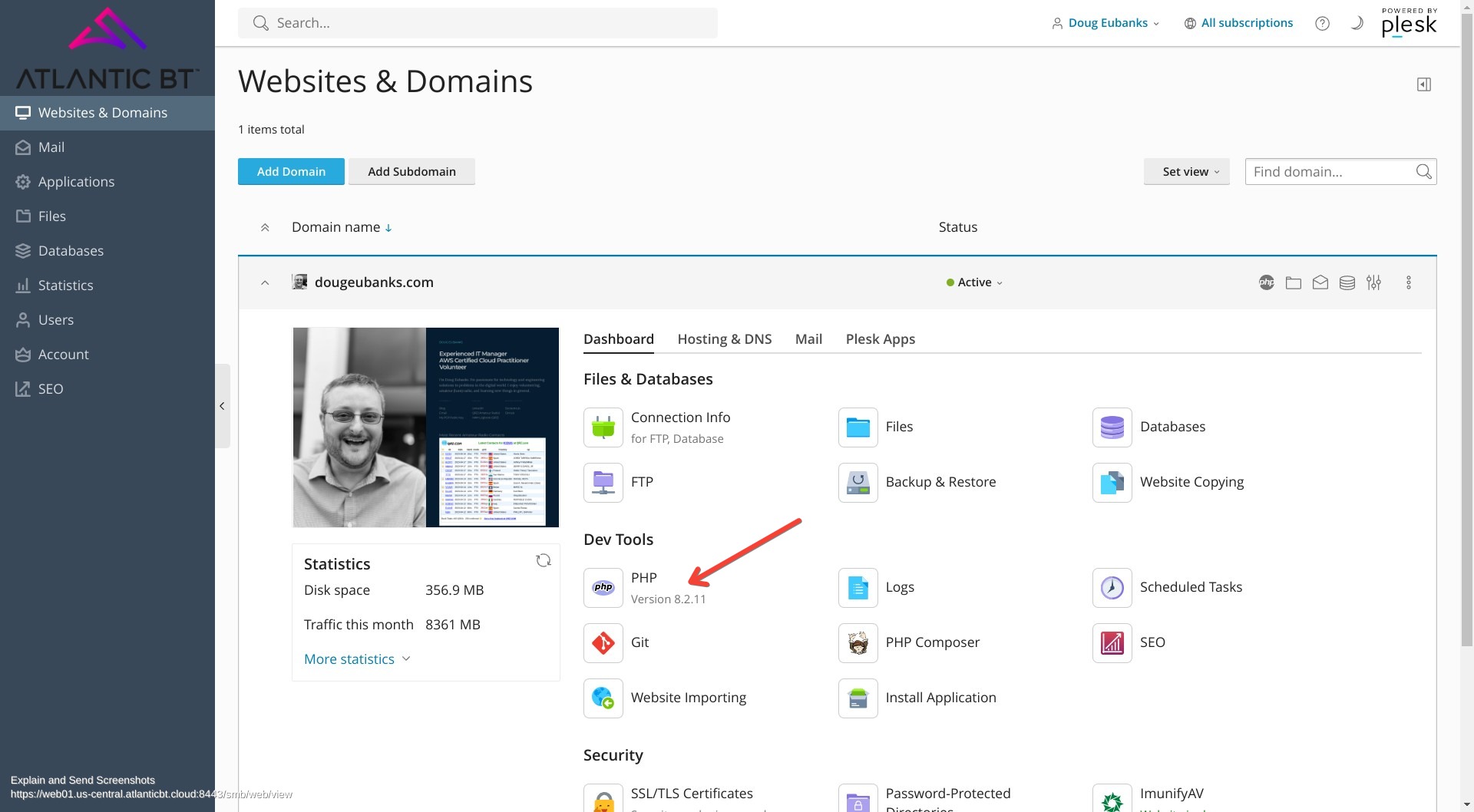This screenshot has height=812, width=1474.
Task: Focus the top Search field
Action: point(478,23)
